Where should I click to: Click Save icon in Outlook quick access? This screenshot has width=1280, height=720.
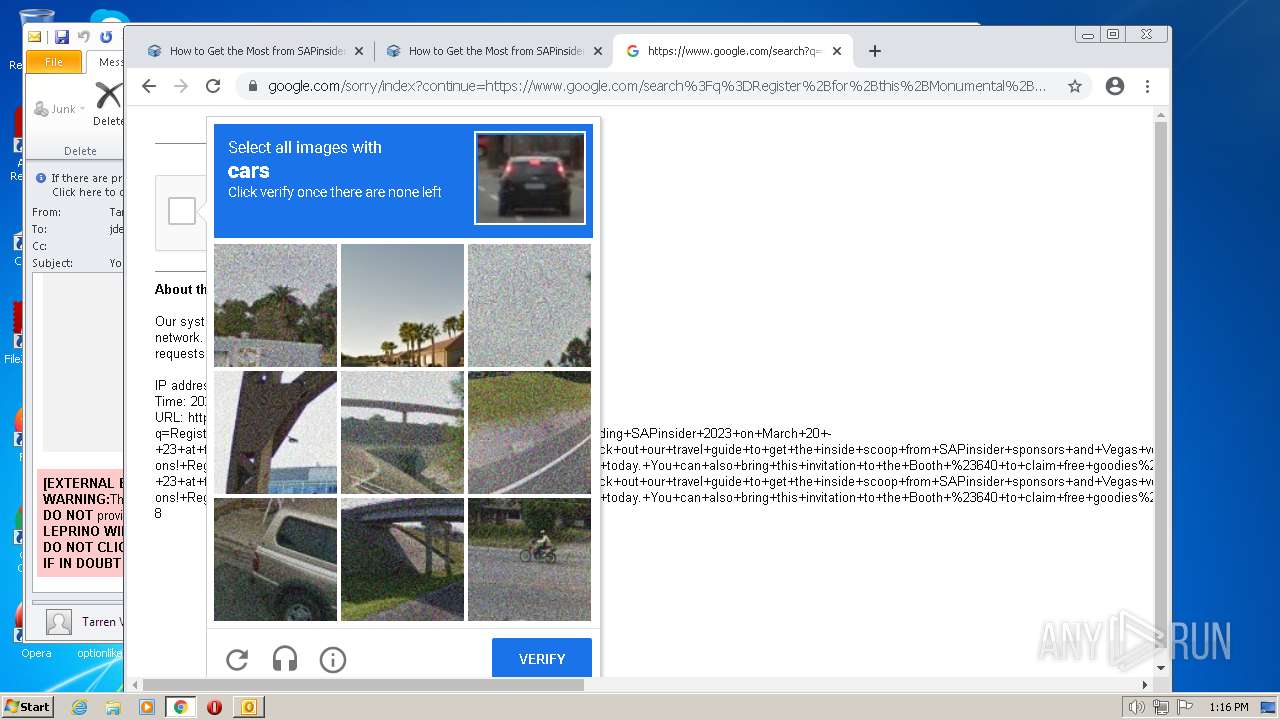click(62, 37)
